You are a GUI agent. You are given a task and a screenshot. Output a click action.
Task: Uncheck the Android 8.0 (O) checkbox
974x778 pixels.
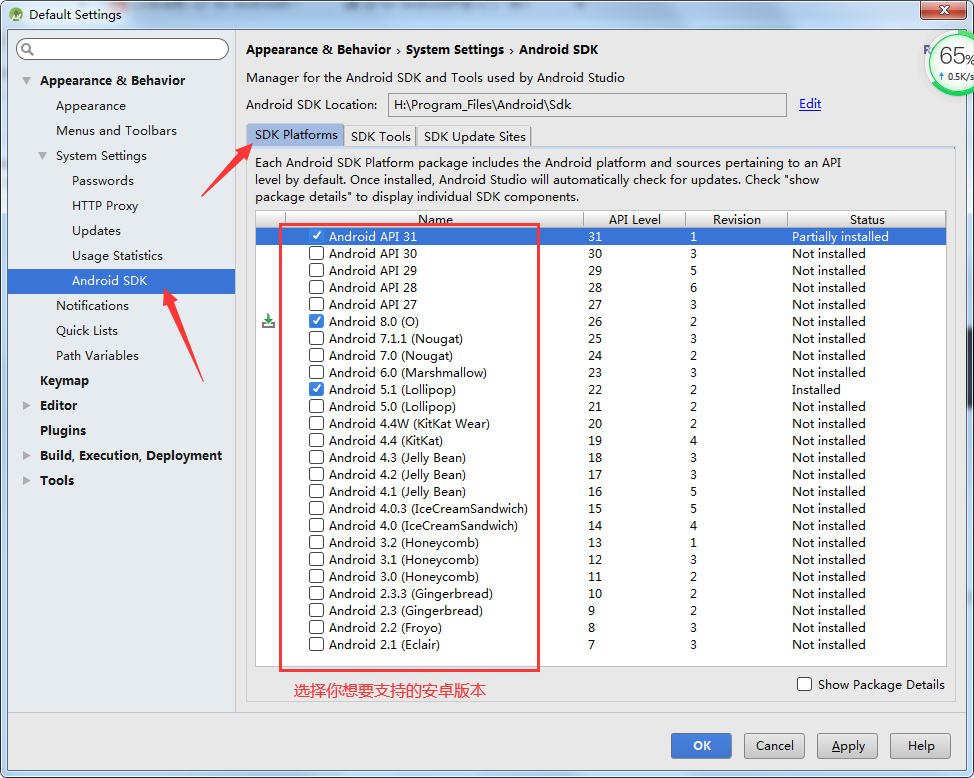pos(316,321)
